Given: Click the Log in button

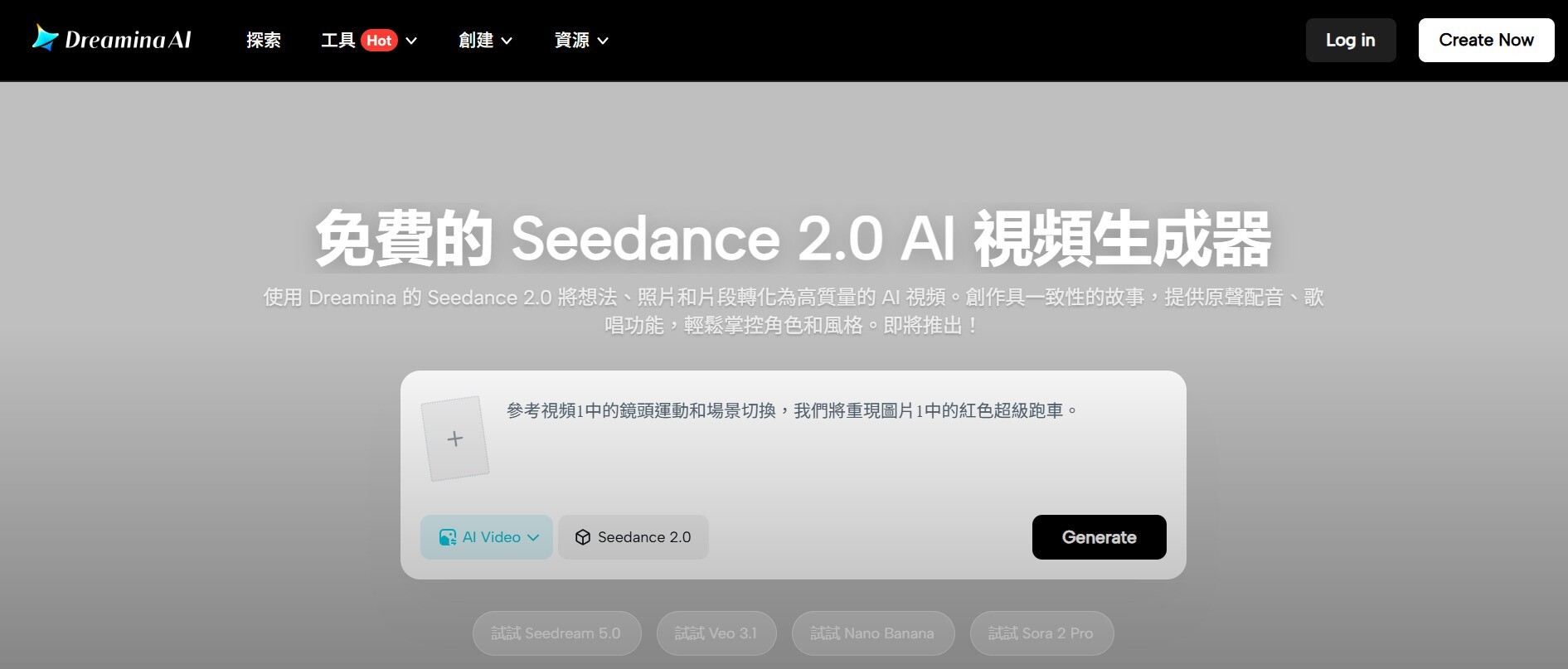Looking at the screenshot, I should pyautogui.click(x=1351, y=40).
